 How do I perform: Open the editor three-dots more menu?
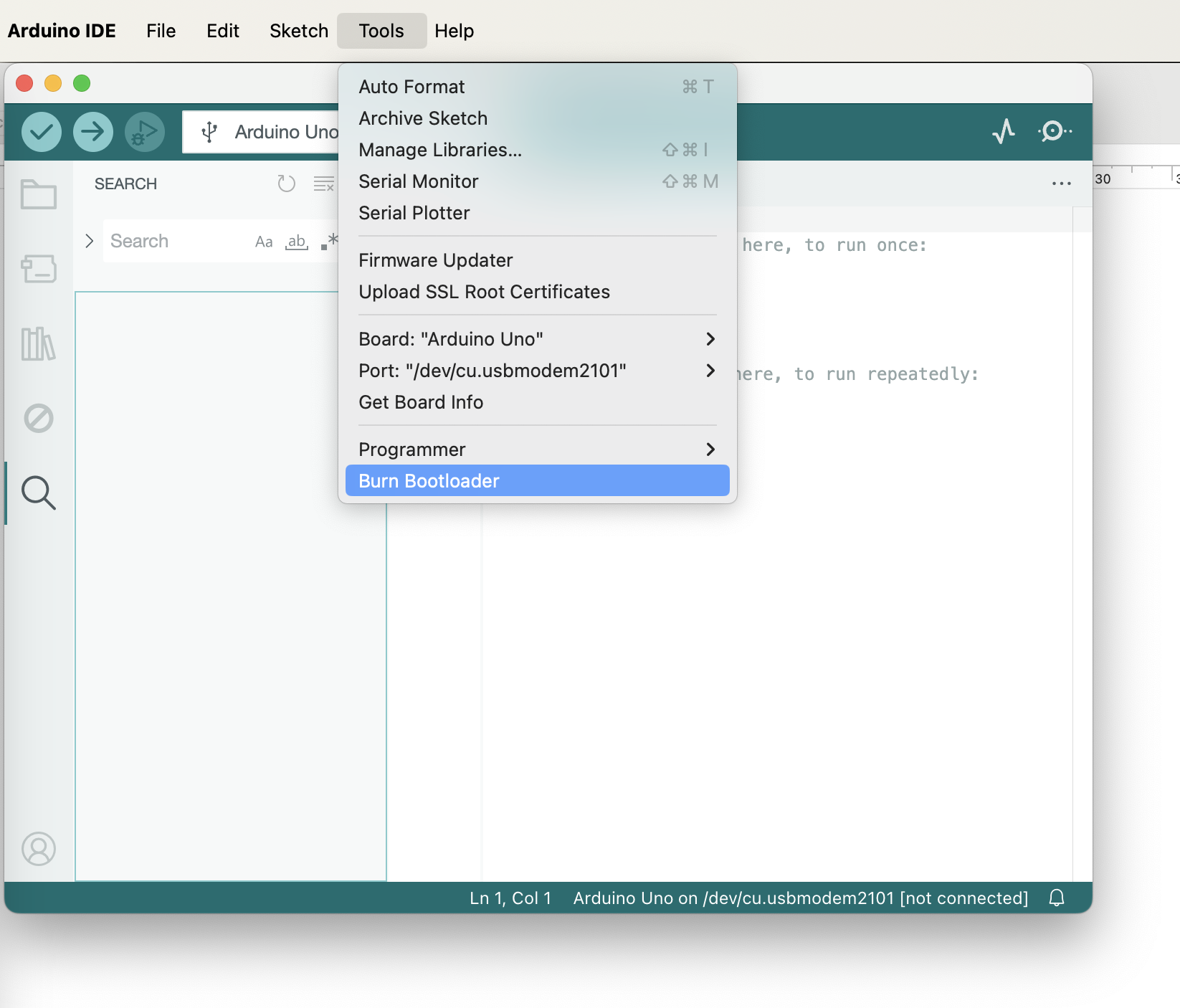coord(1062,184)
